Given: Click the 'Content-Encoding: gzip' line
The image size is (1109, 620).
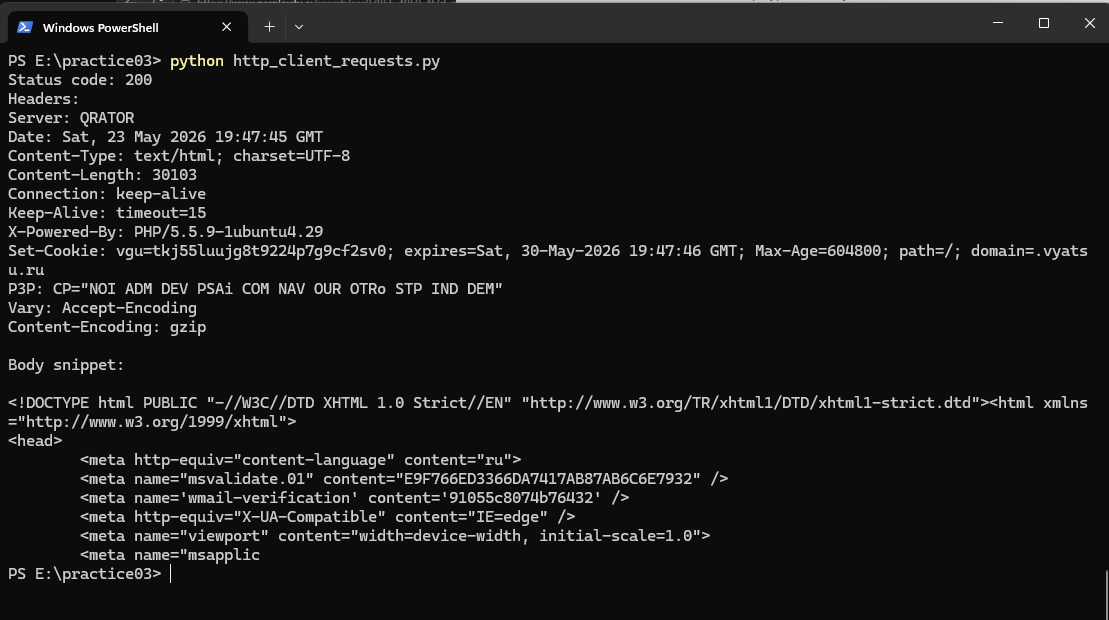Looking at the screenshot, I should (107, 327).
